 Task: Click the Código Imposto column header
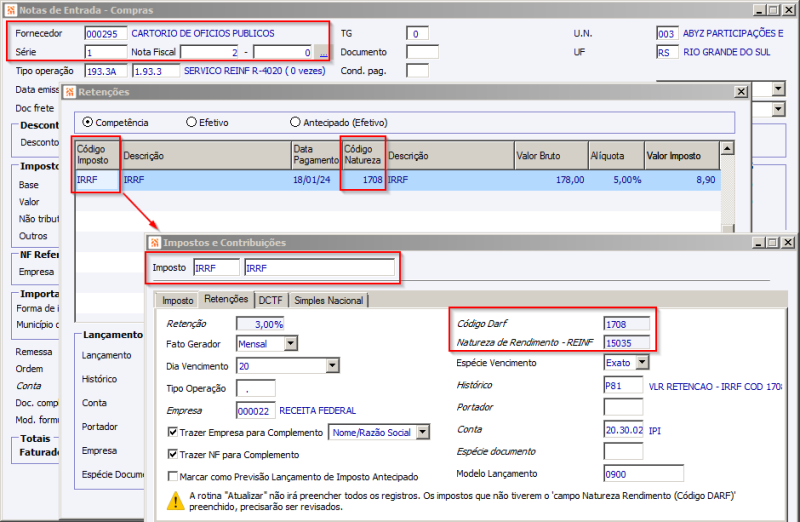click(x=97, y=155)
